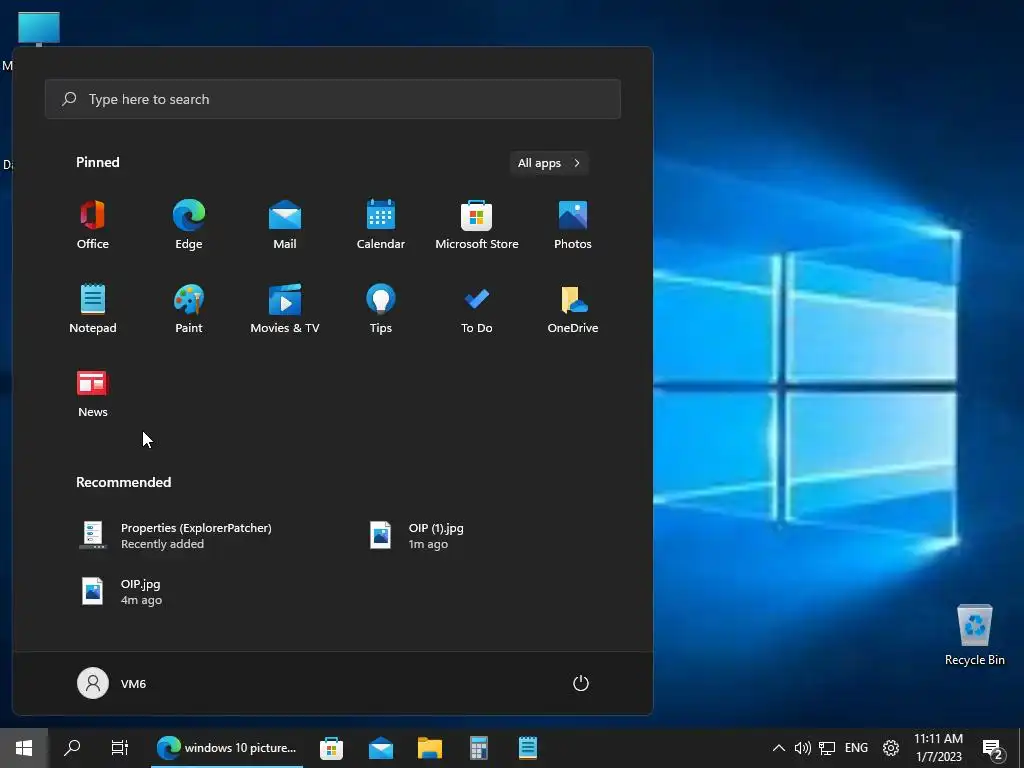Screen dimensions: 1024x768
Task: Open Mail from the taskbar
Action: click(x=381, y=748)
